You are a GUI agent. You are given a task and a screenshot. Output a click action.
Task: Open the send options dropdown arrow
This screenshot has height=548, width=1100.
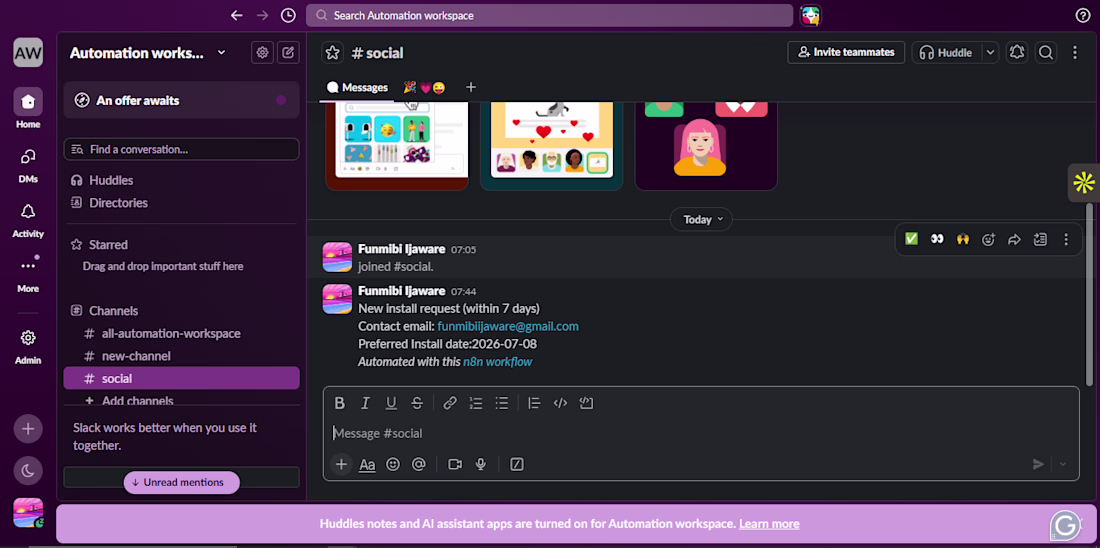click(x=1063, y=464)
